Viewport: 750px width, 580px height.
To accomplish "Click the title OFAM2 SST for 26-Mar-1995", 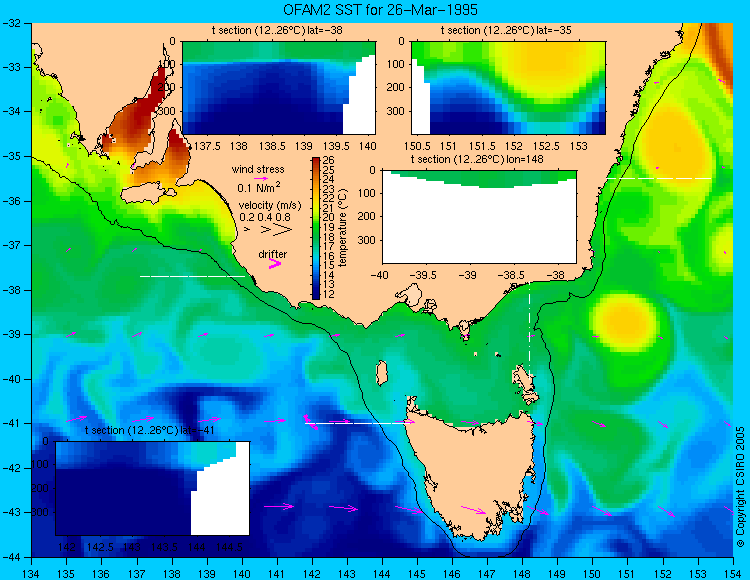I will pos(380,10).
